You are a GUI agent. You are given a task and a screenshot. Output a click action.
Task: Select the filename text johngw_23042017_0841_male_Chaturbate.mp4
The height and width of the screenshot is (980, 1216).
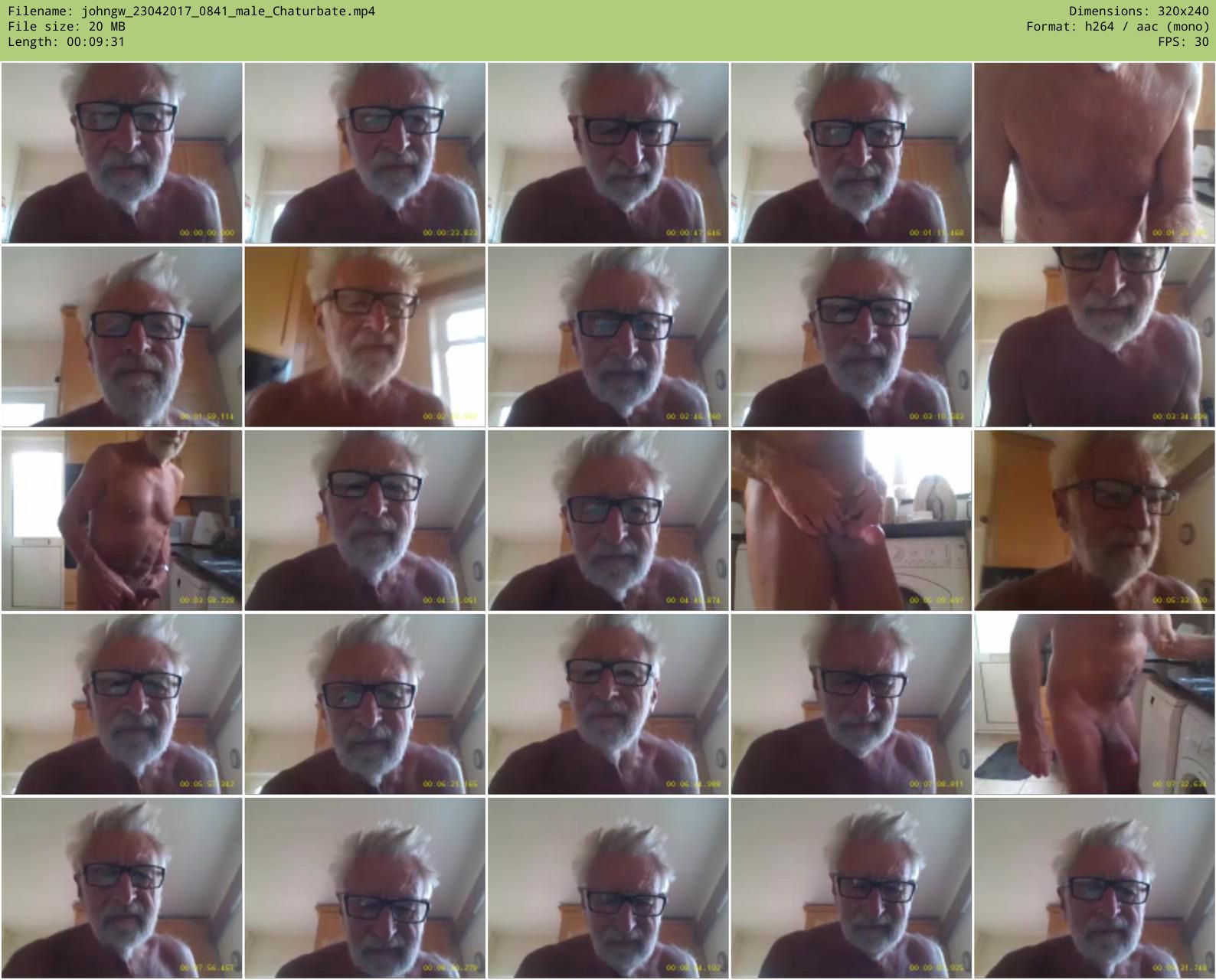click(x=228, y=11)
